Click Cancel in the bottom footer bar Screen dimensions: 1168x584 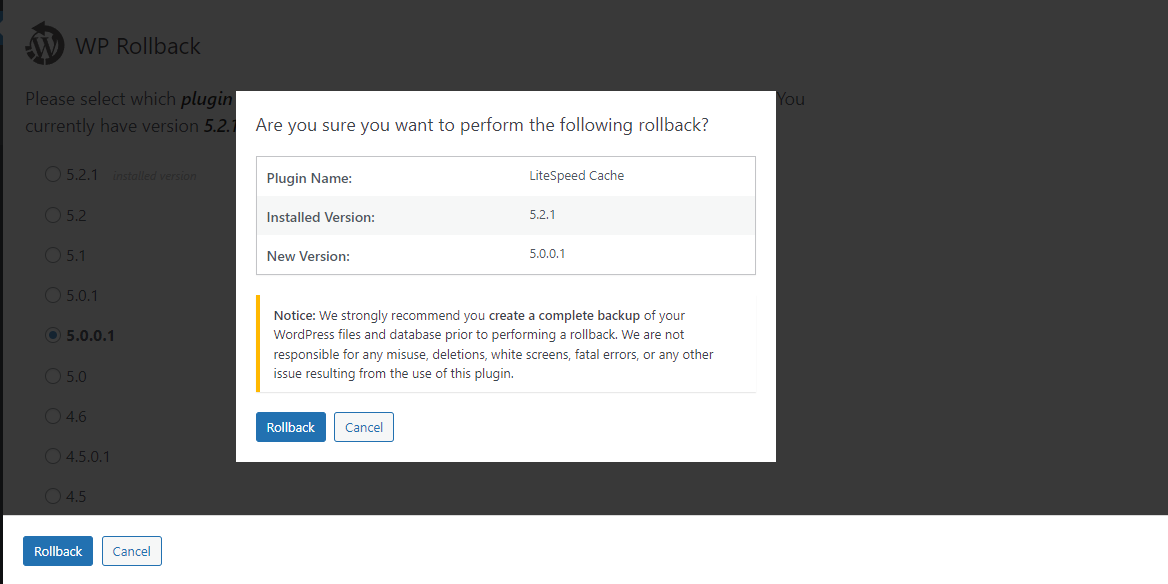coord(131,551)
